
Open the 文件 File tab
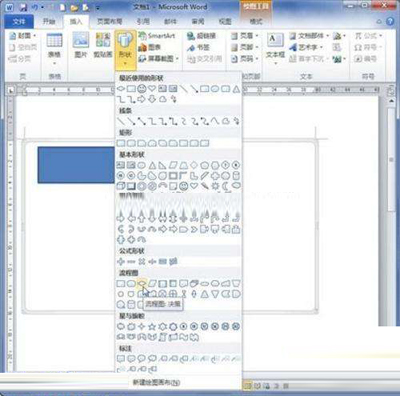click(x=19, y=22)
